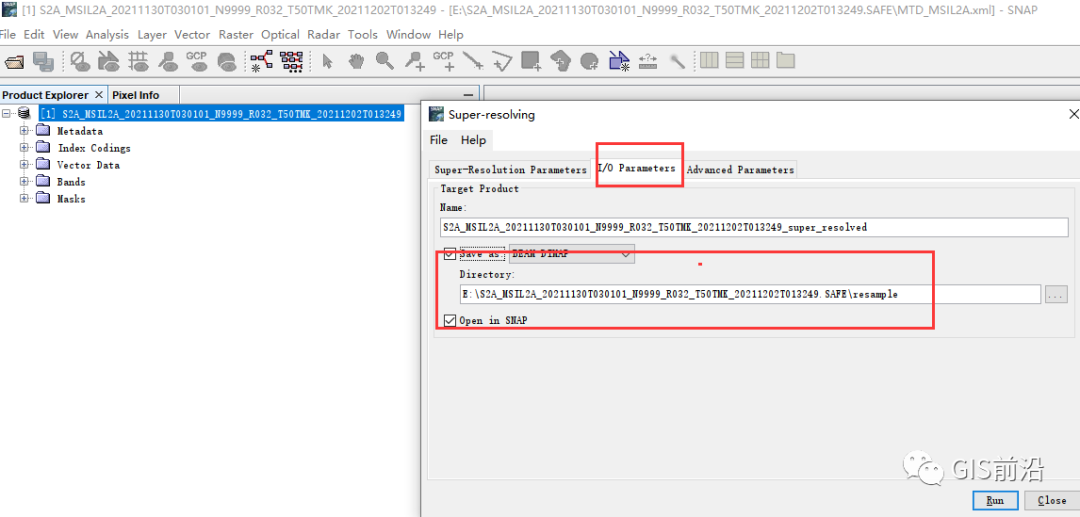Minimize the Product Explorer panel
This screenshot has height=517, width=1080.
click(x=468, y=95)
